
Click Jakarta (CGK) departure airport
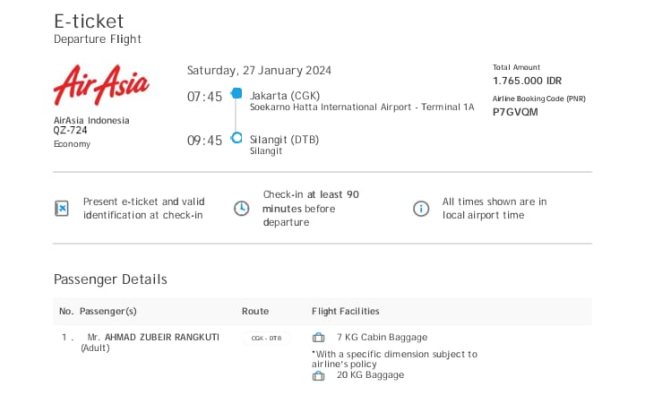pyautogui.click(x=285, y=96)
